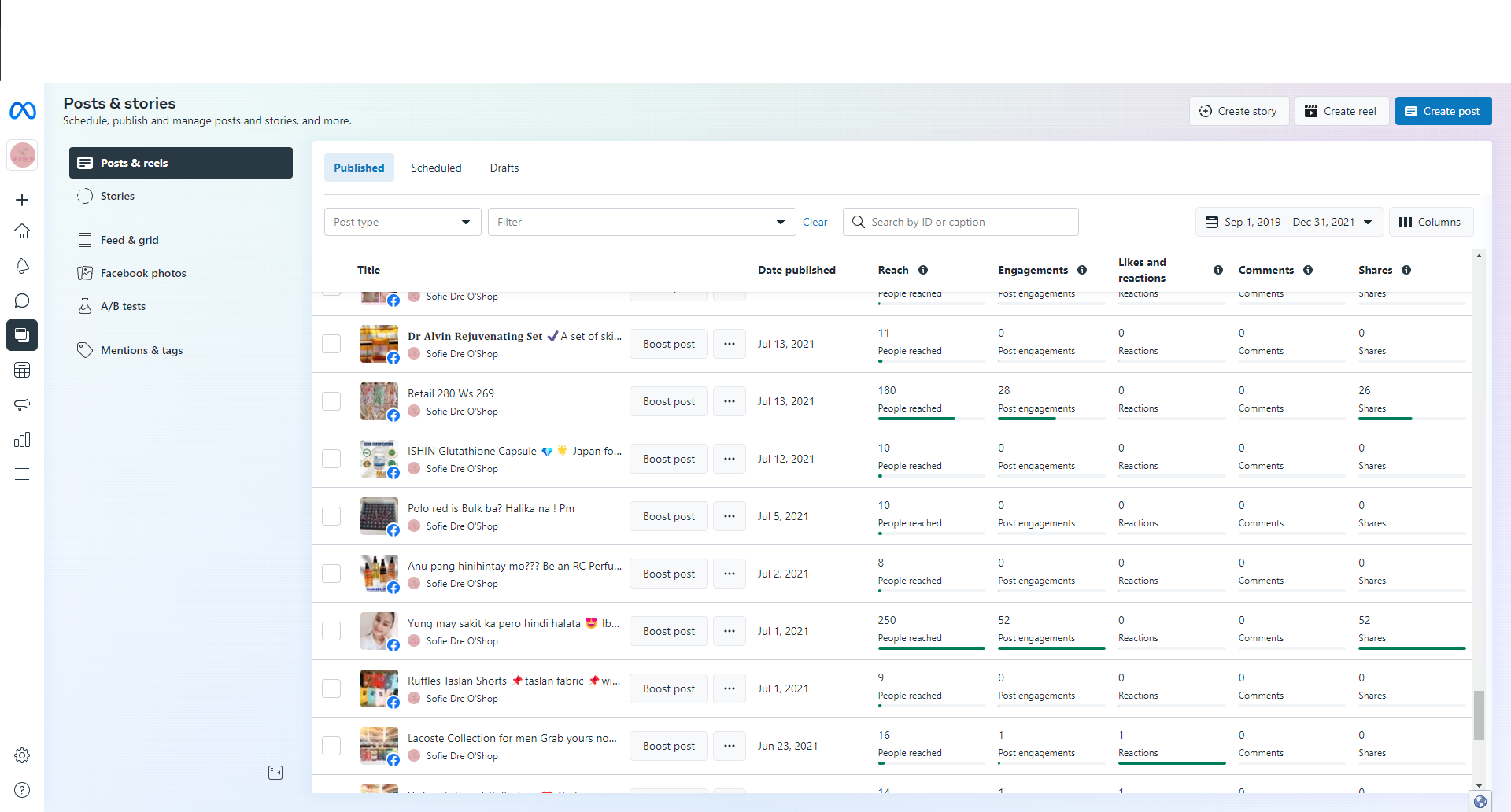Switch to the Drafts tab
The image size is (1511, 812).
[504, 168]
